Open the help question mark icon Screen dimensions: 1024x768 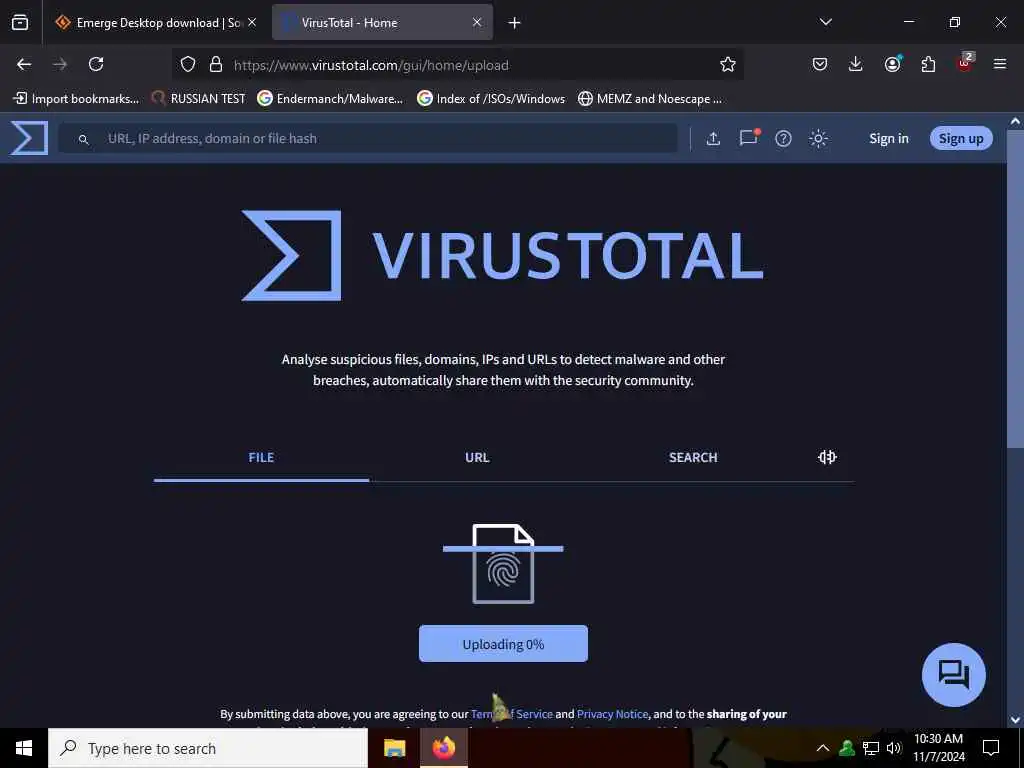click(783, 138)
